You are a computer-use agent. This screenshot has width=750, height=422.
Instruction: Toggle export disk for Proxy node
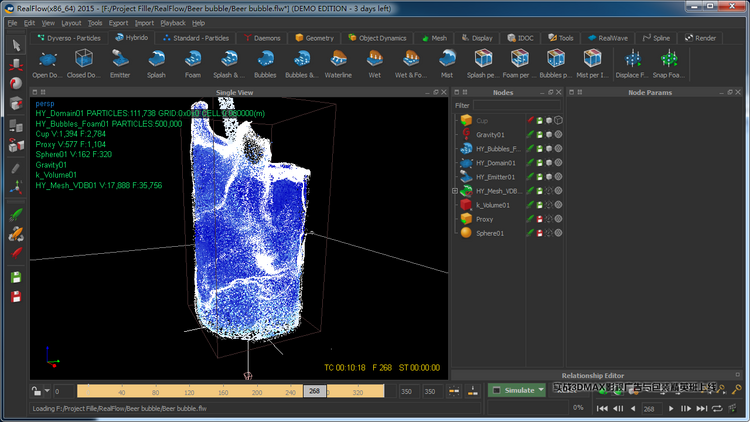pos(540,219)
